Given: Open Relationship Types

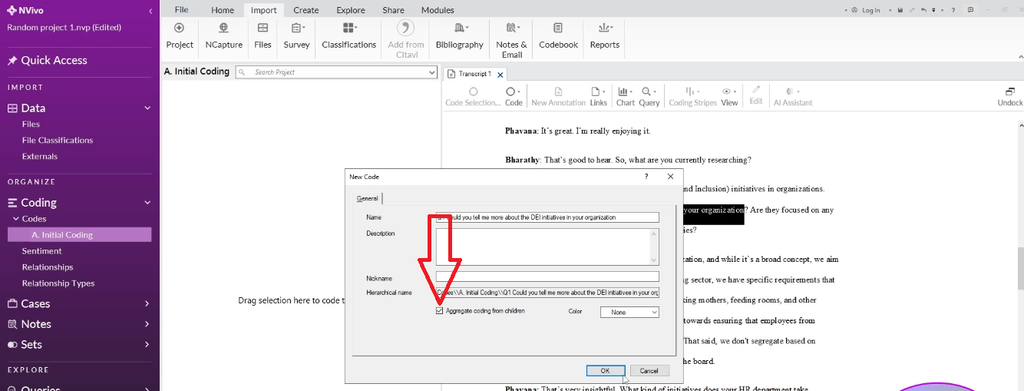Looking at the screenshot, I should click(x=58, y=283).
